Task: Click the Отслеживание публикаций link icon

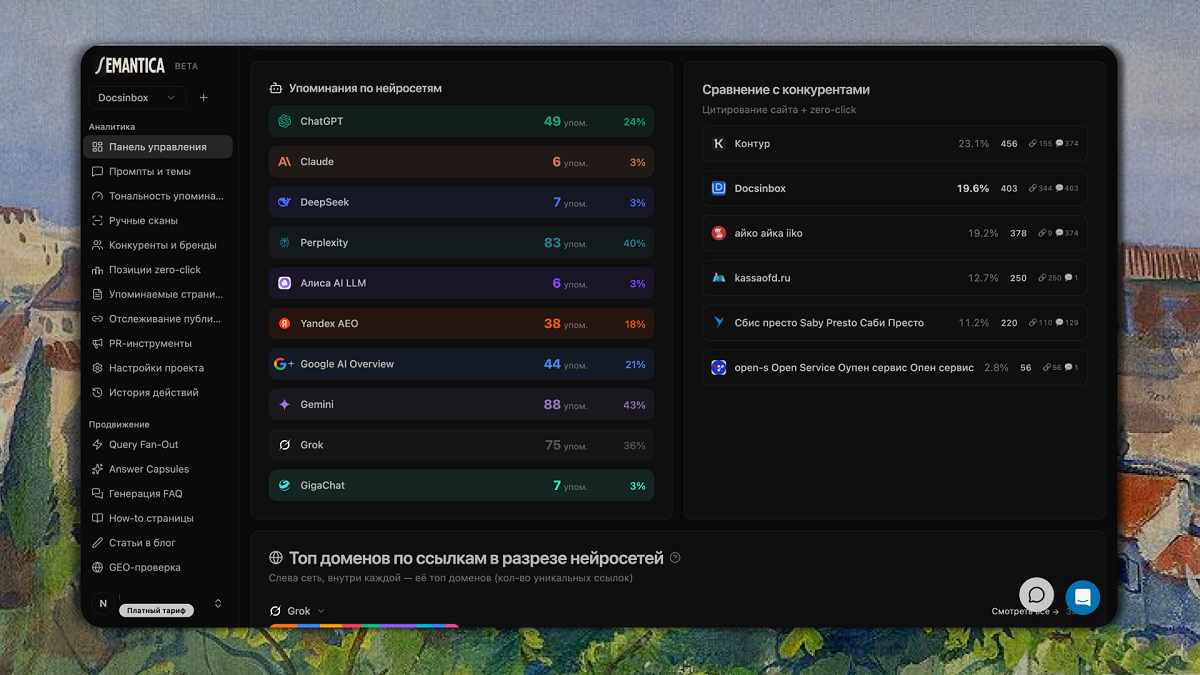Action: click(97, 319)
